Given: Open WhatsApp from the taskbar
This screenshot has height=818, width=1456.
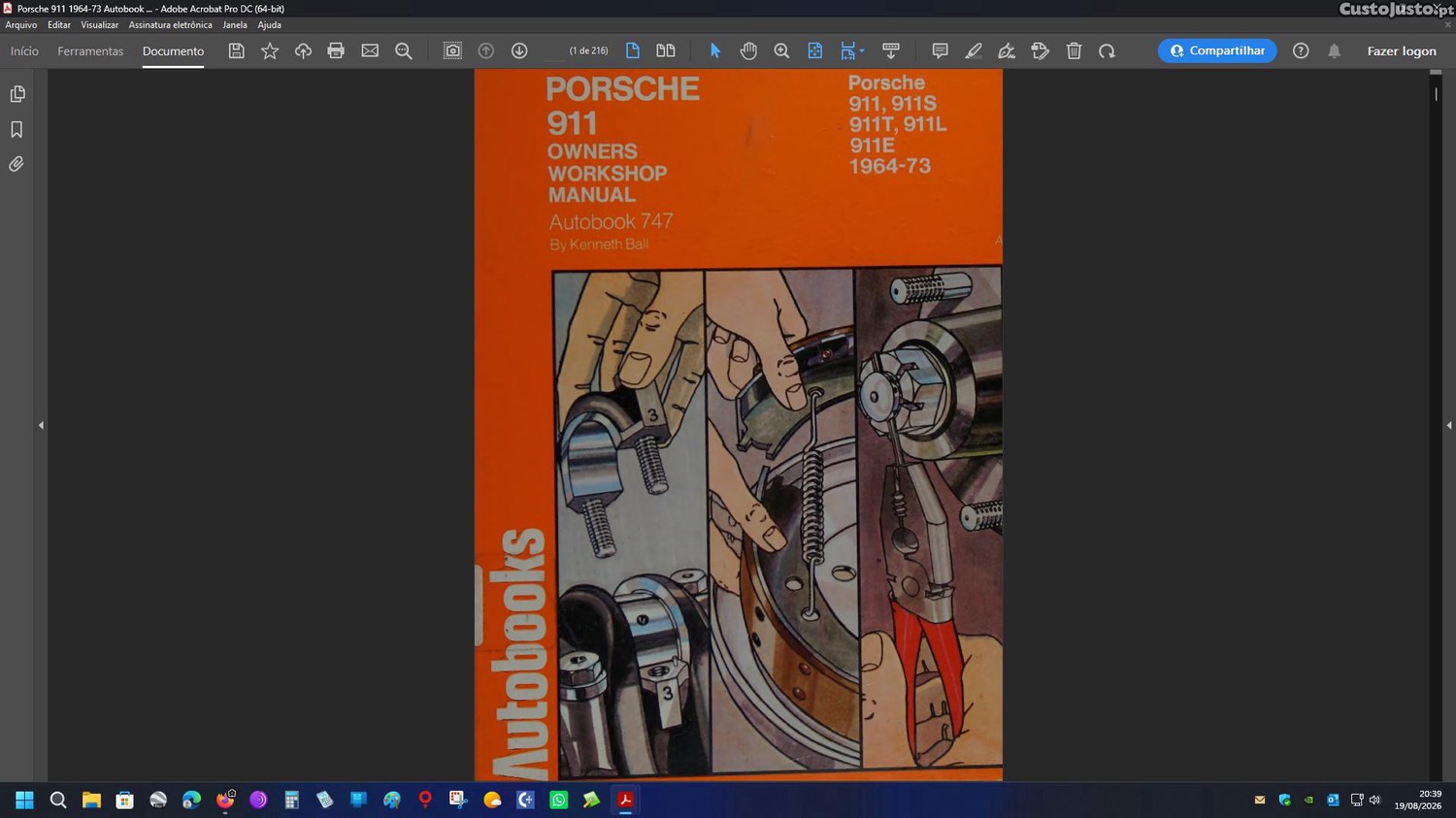Looking at the screenshot, I should 558,800.
